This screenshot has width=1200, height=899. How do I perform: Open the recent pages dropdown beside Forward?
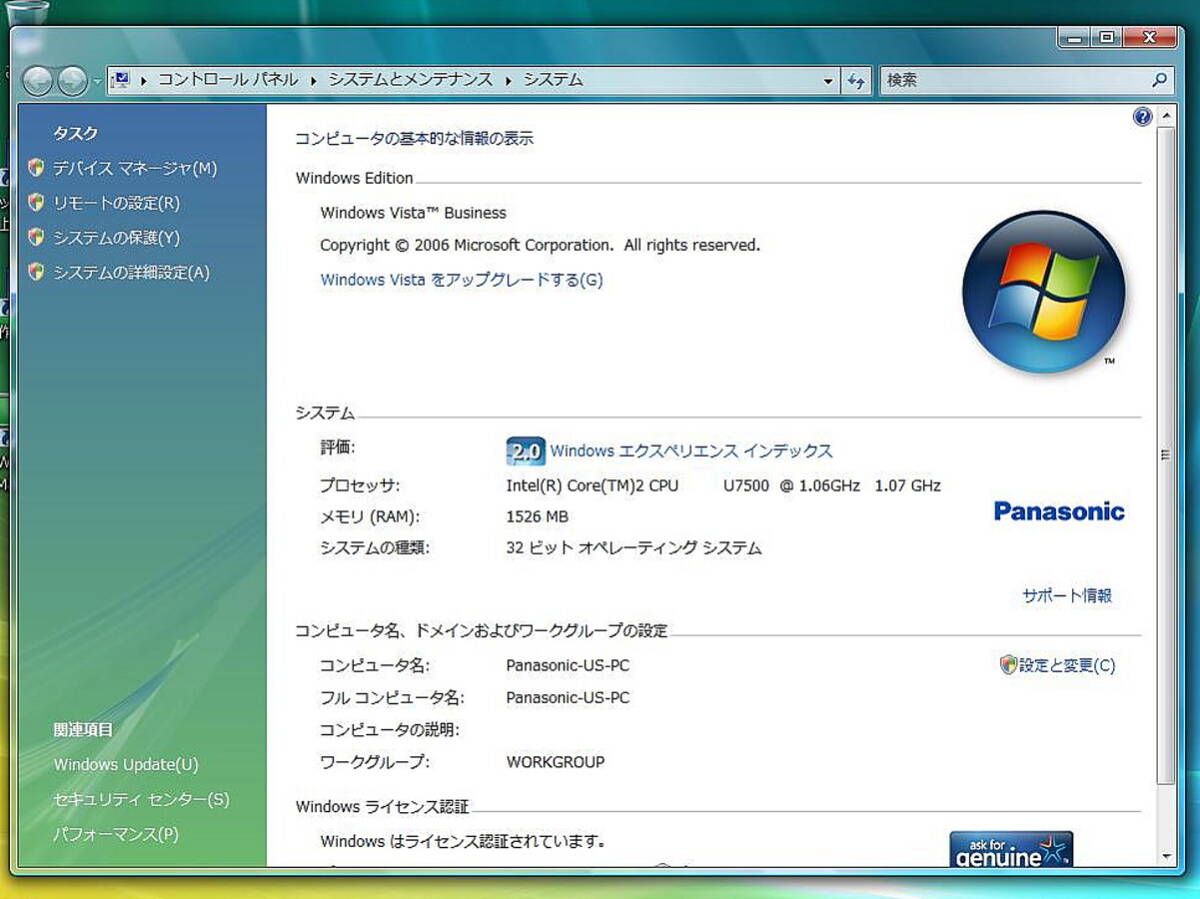pyautogui.click(x=97, y=81)
